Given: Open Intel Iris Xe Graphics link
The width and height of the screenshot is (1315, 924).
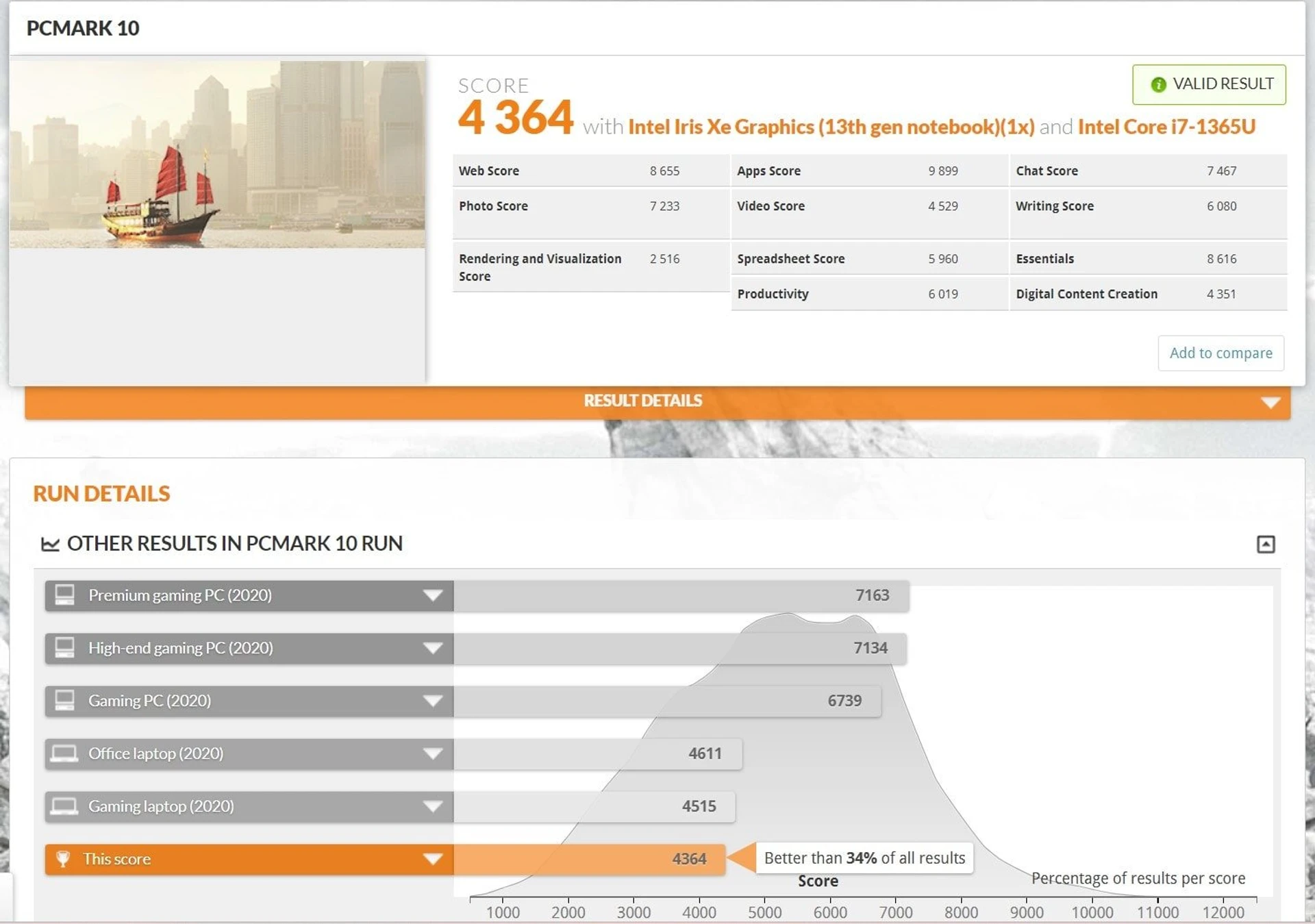Looking at the screenshot, I should [831, 127].
